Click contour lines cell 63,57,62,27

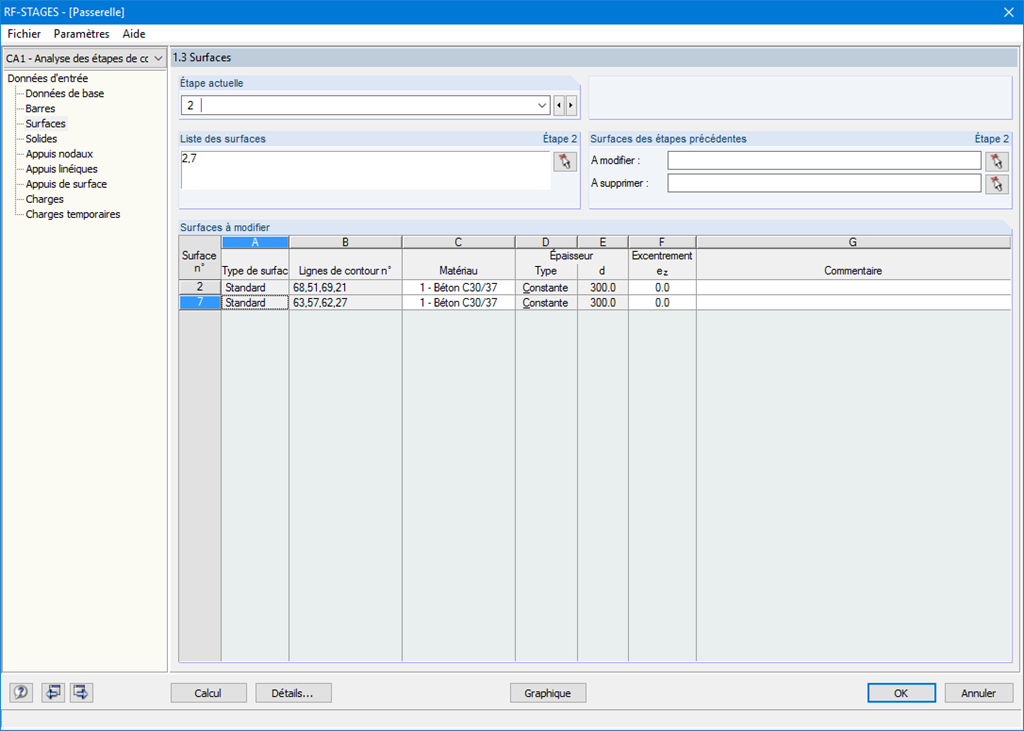345,302
